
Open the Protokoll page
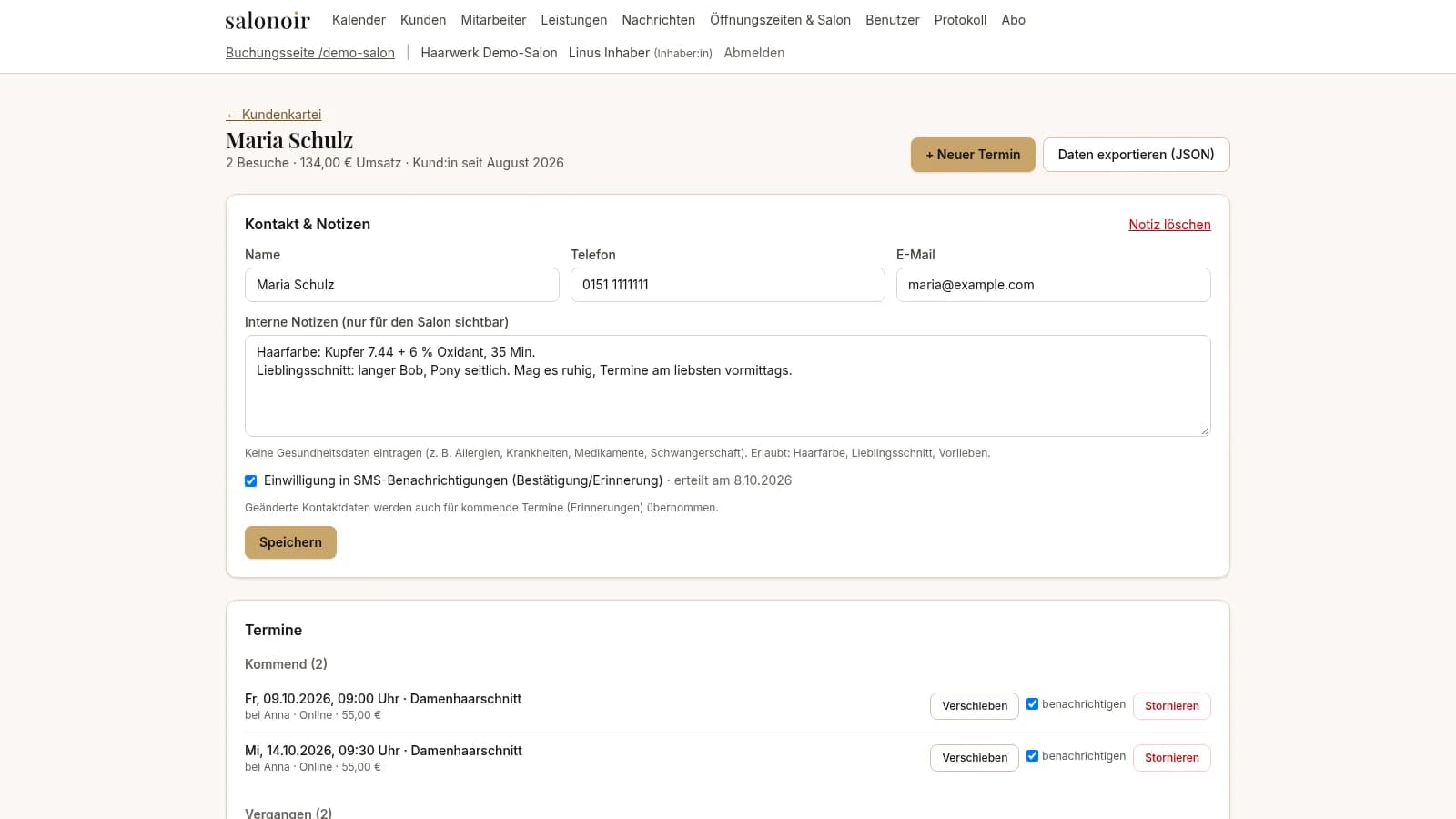click(960, 20)
